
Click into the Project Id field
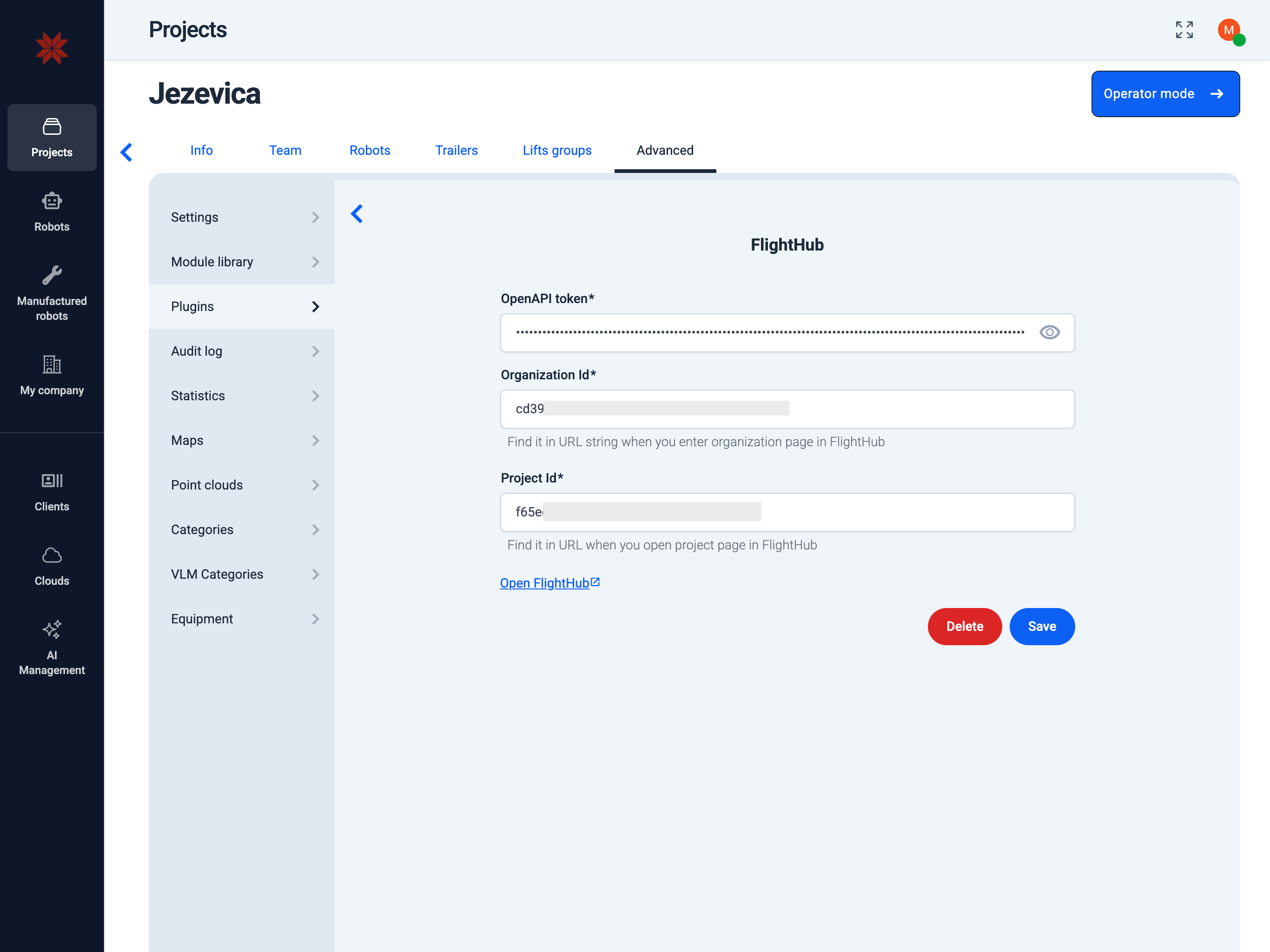pyautogui.click(x=787, y=512)
